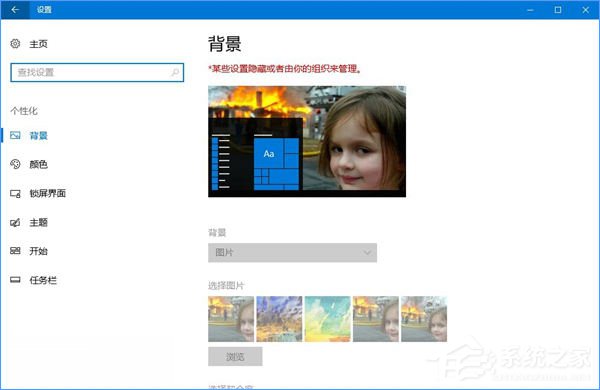Click the 个性化 section heading
600x390 pixels.
[24, 111]
